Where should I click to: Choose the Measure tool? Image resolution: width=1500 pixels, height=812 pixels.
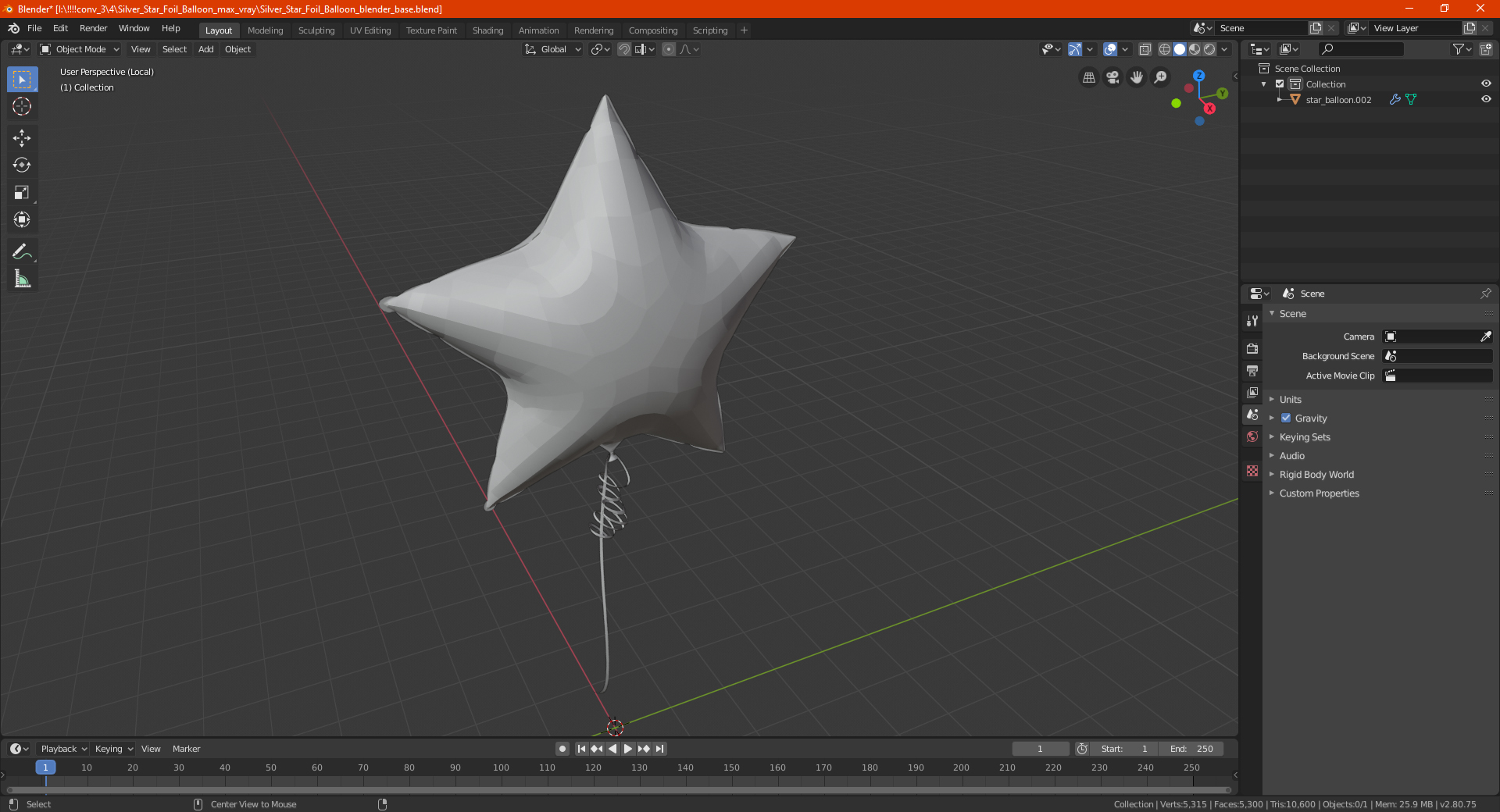22,279
